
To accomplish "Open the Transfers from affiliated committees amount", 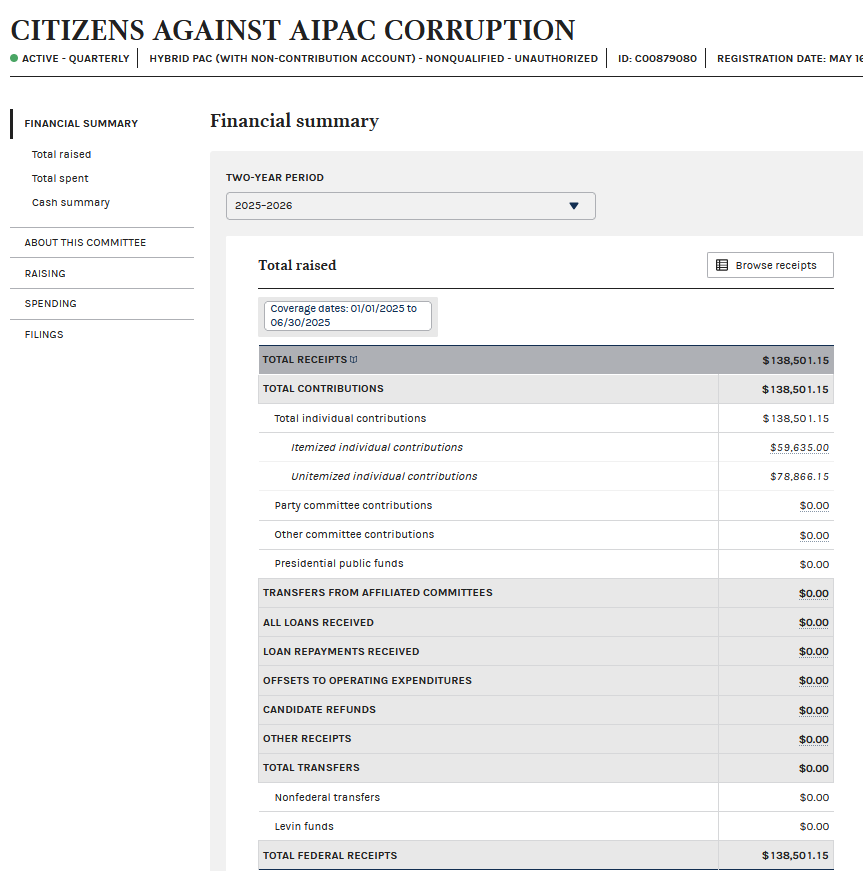I will 813,593.
